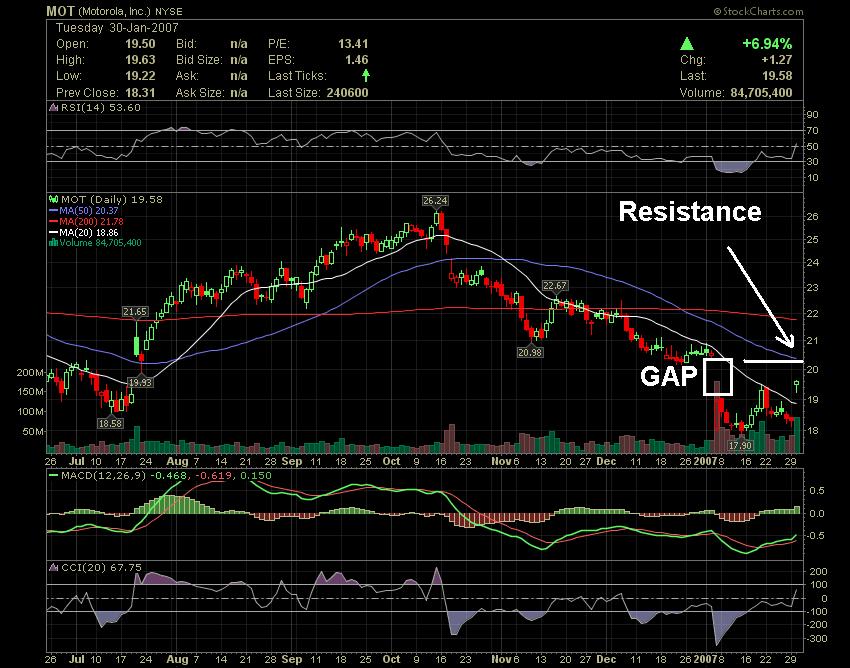This screenshot has width=850, height=668.
Task: Click the small icon before RSI(14) label
Action: coord(53,107)
